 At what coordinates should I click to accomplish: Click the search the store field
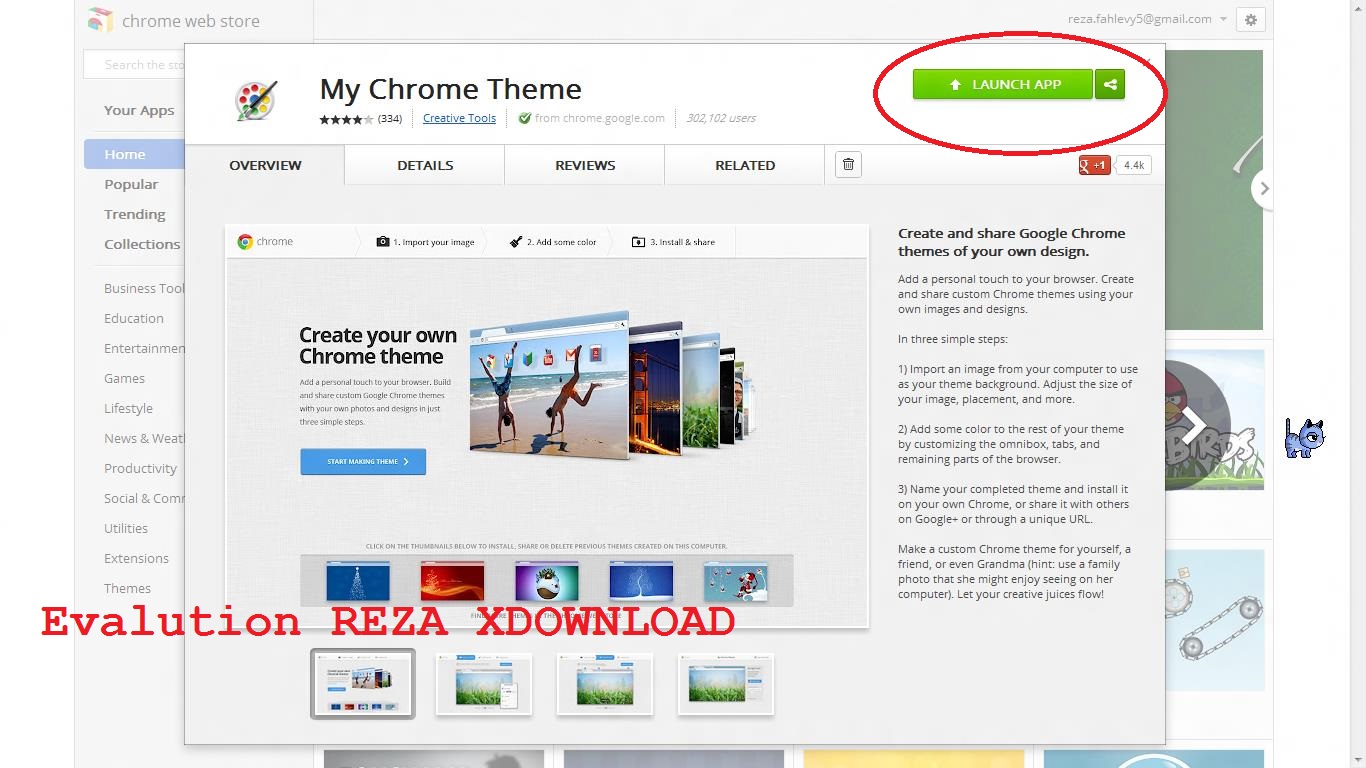(x=135, y=65)
